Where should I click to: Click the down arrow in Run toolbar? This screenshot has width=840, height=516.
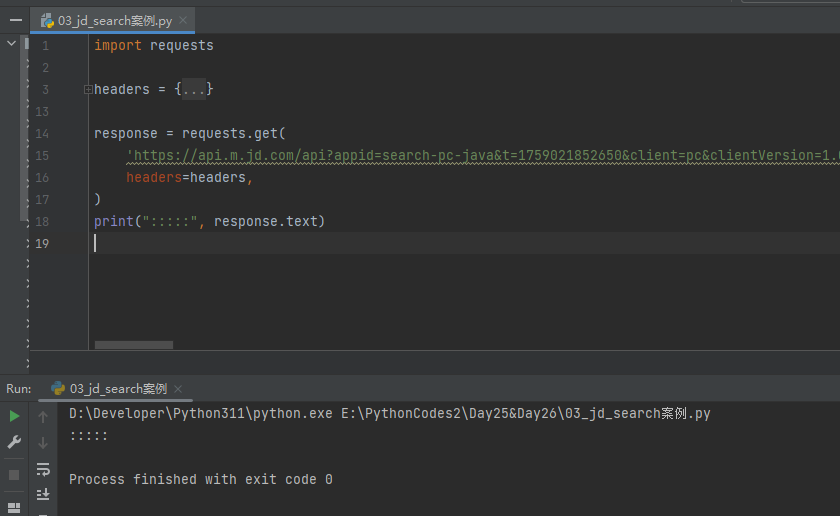(x=43, y=443)
